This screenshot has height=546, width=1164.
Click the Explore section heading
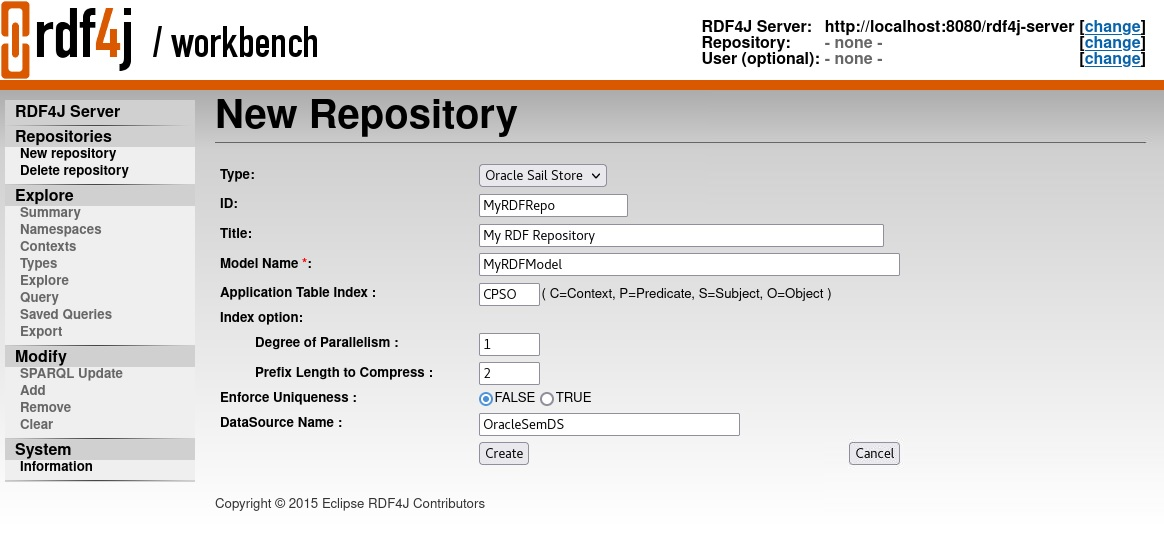pyautogui.click(x=44, y=196)
